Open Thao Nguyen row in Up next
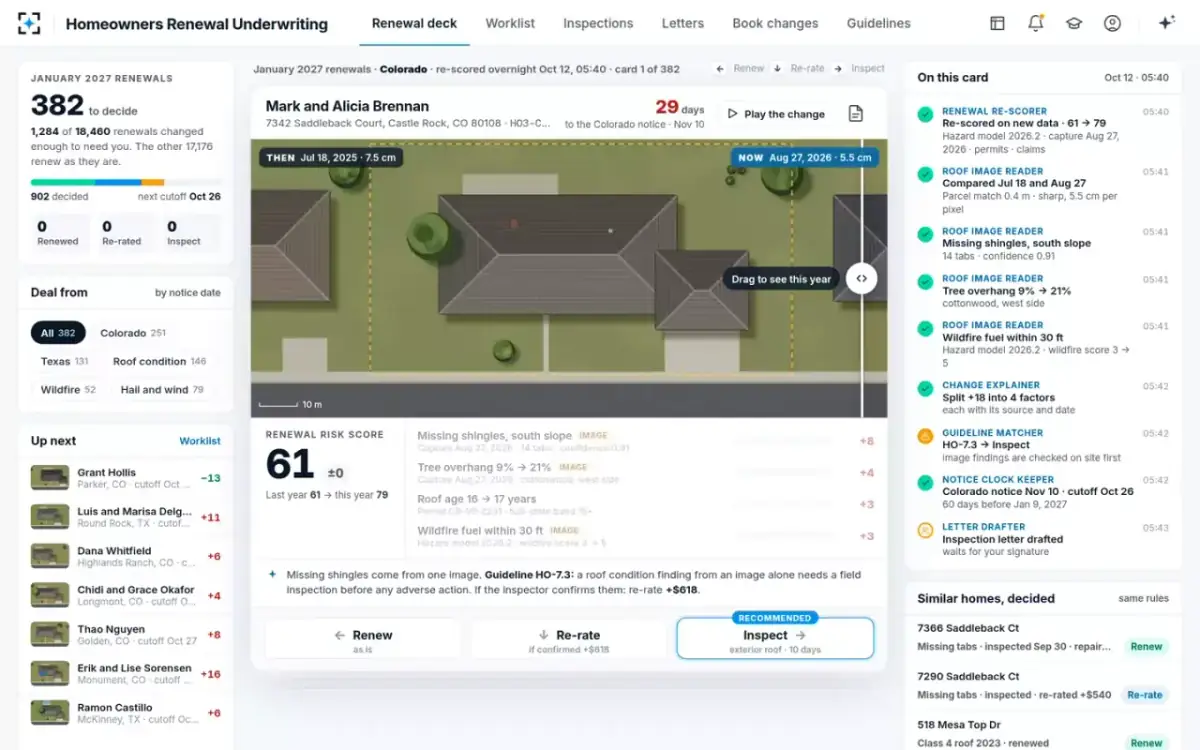 [x=126, y=634]
